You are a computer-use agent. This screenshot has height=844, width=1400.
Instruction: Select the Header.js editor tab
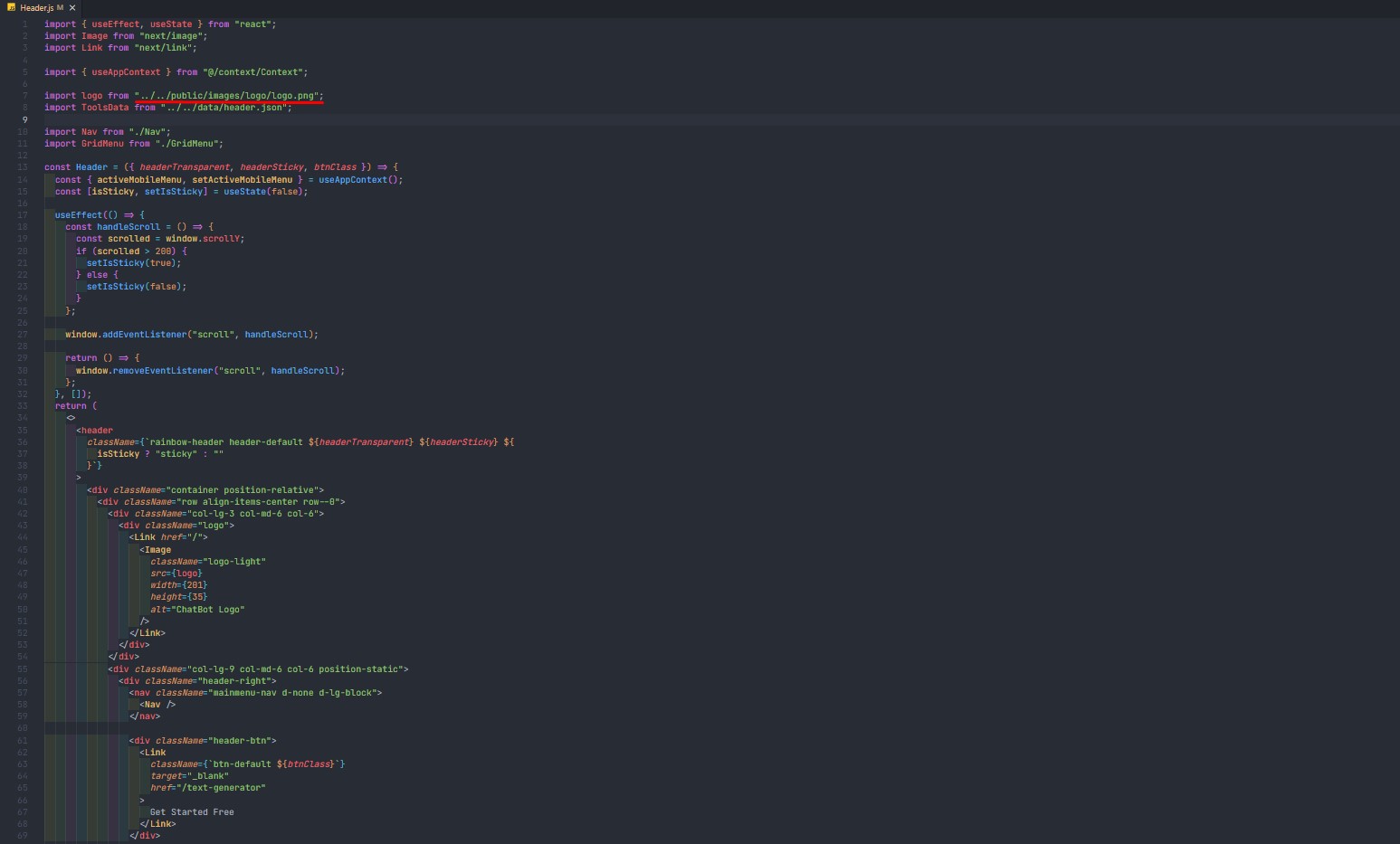pyautogui.click(x=40, y=7)
